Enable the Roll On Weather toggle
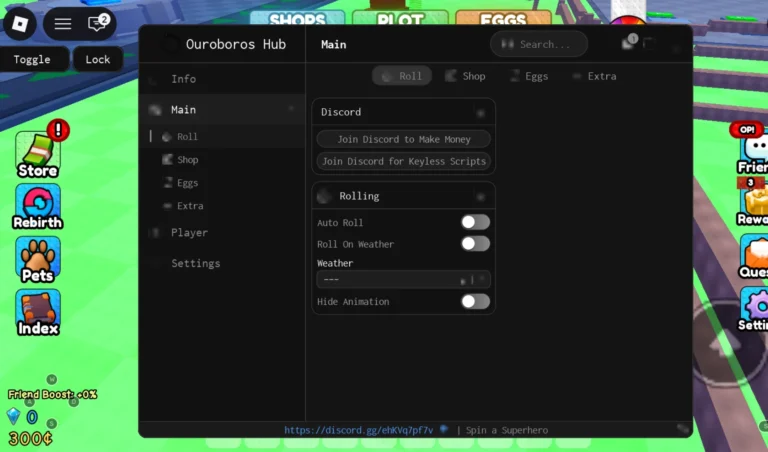The height and width of the screenshot is (452, 768). coord(475,244)
